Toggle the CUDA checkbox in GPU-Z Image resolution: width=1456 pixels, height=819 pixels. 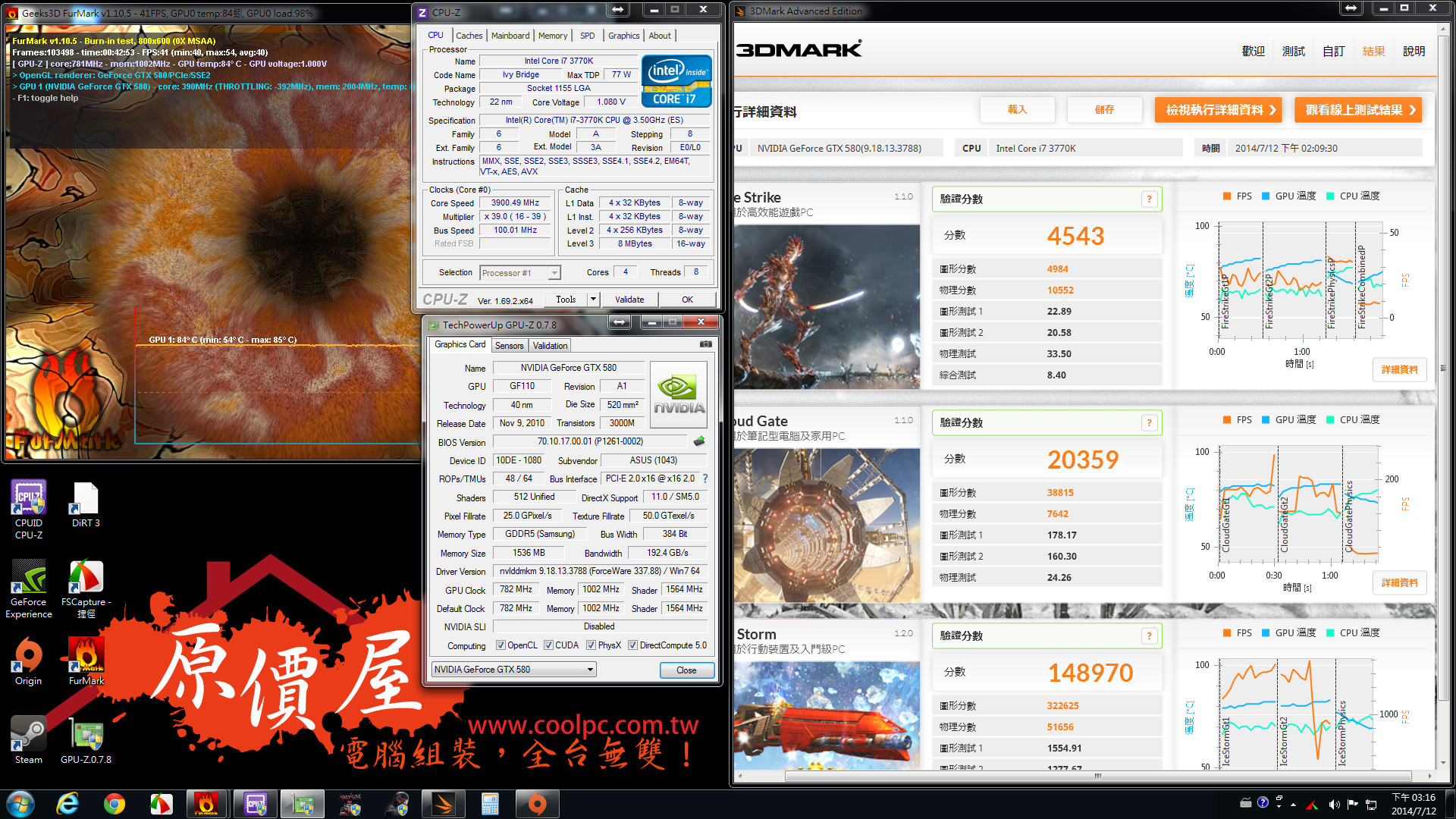(x=548, y=645)
